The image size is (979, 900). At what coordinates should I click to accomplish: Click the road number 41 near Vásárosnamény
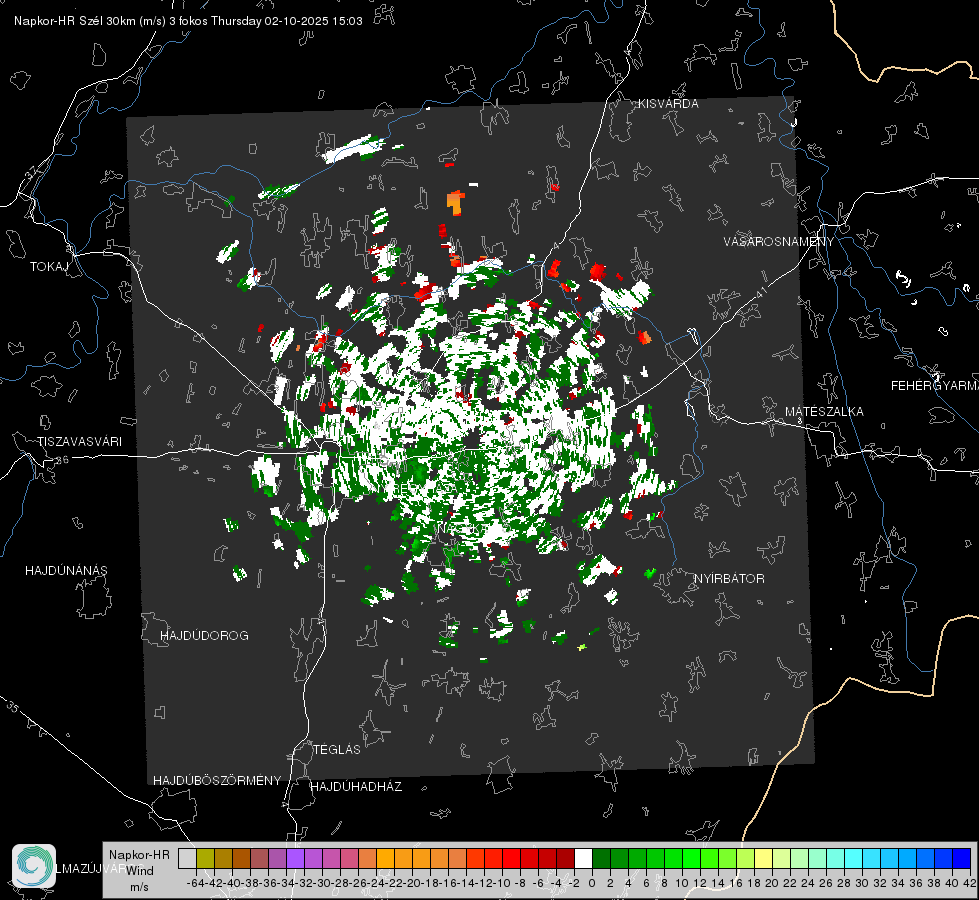[761, 293]
